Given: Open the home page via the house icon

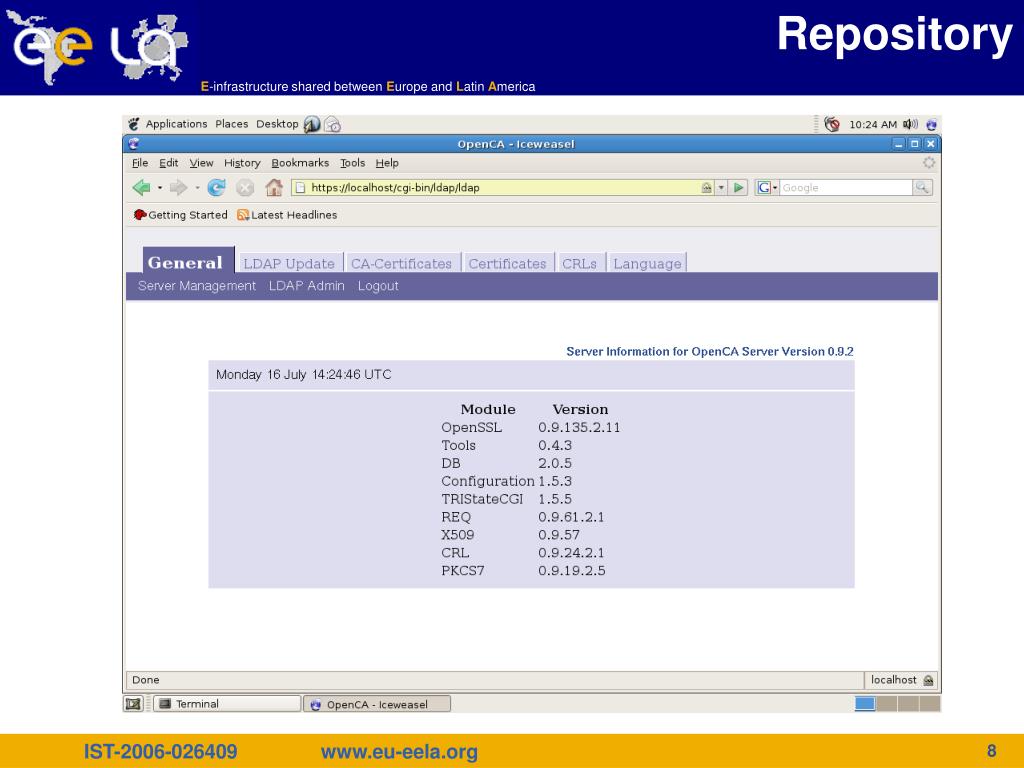Looking at the screenshot, I should (274, 188).
